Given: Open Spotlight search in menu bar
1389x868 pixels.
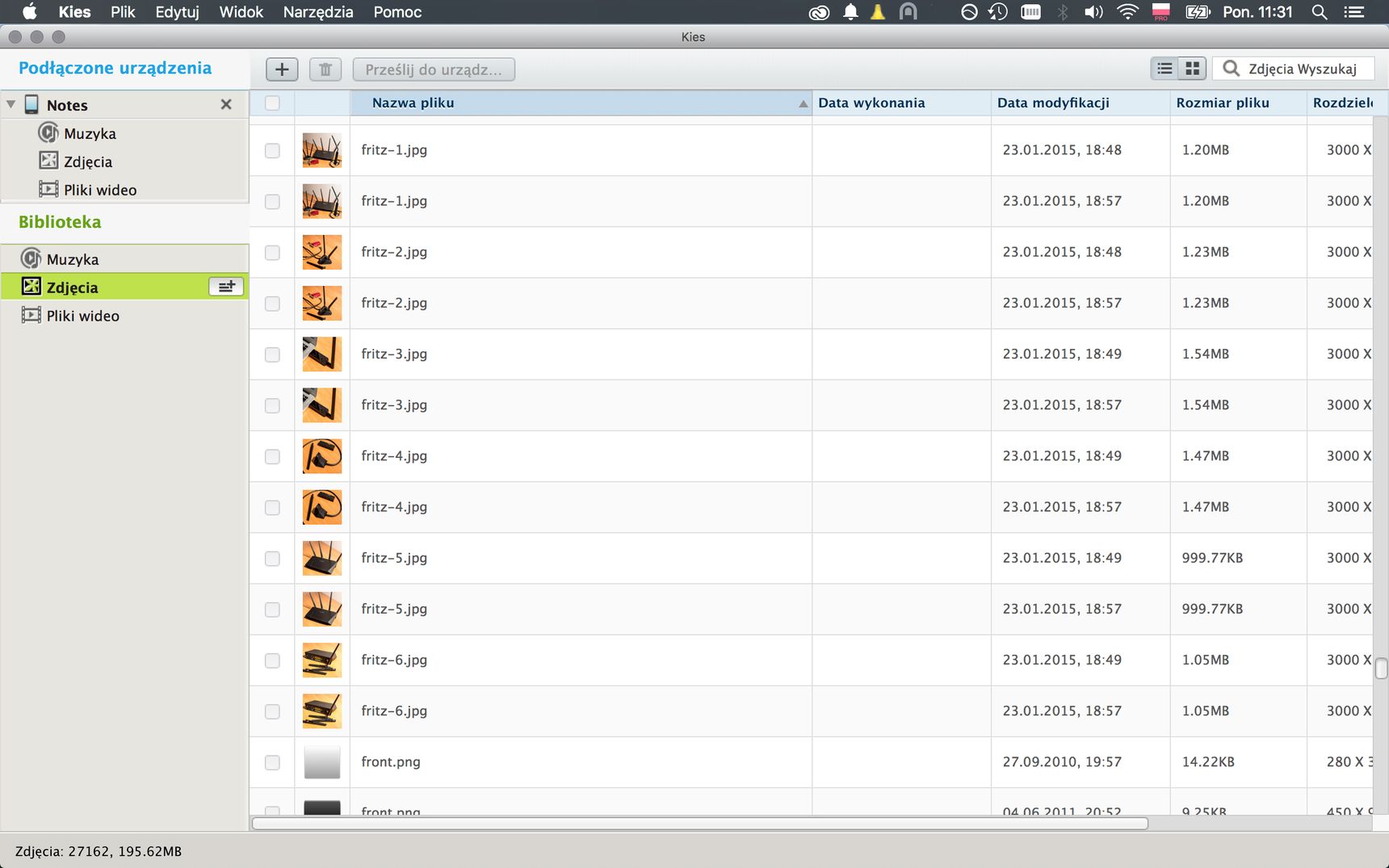Looking at the screenshot, I should pos(1319,12).
